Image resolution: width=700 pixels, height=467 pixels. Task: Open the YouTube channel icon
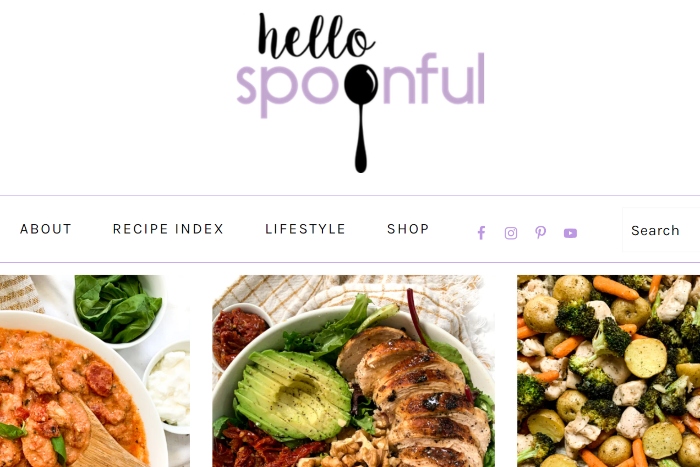pyautogui.click(x=570, y=233)
